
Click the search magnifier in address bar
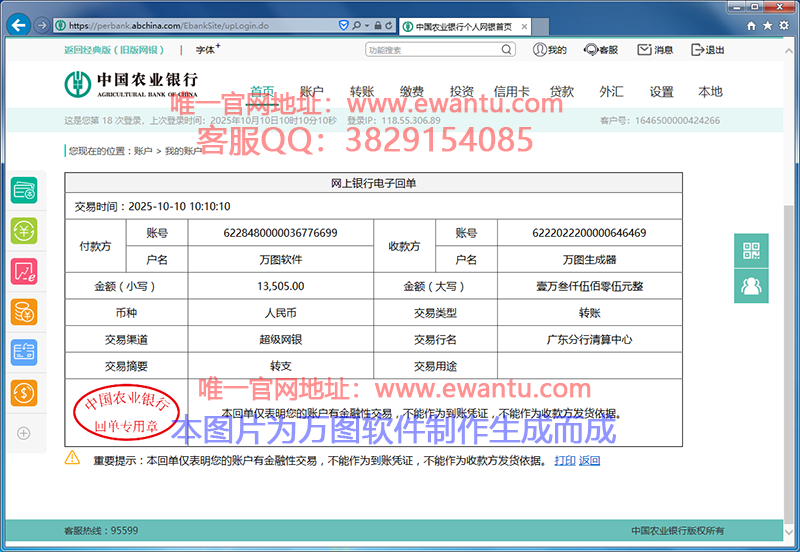pyautogui.click(x=357, y=25)
